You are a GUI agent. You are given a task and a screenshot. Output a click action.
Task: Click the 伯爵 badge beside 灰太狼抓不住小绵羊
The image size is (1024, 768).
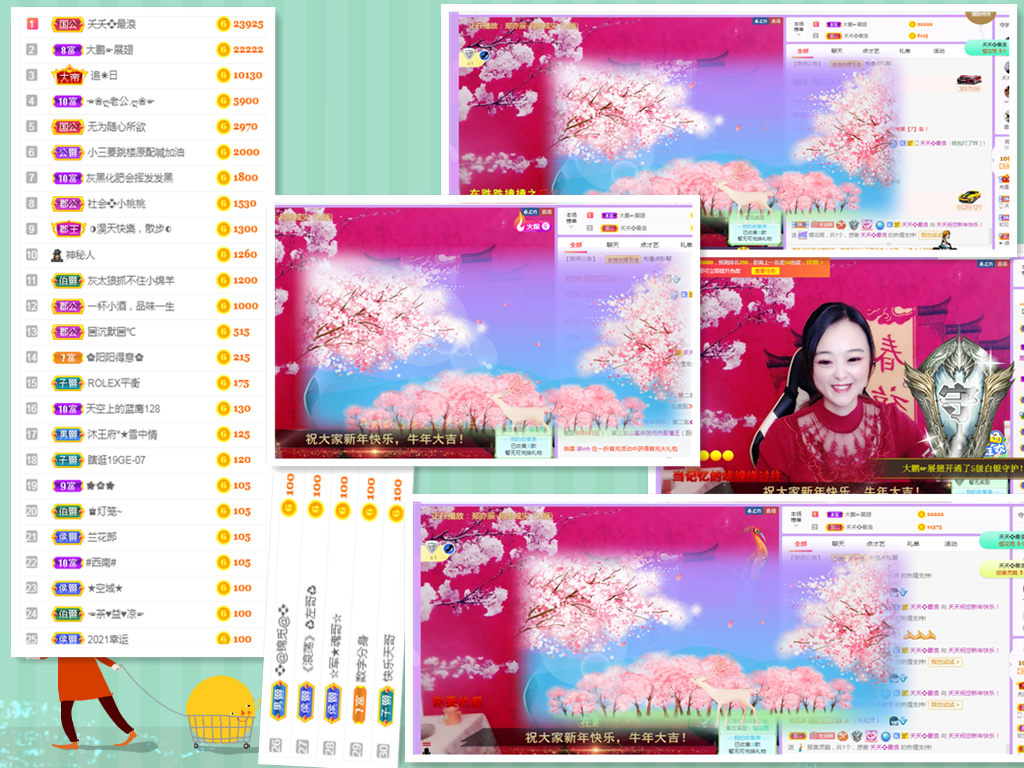(68, 281)
